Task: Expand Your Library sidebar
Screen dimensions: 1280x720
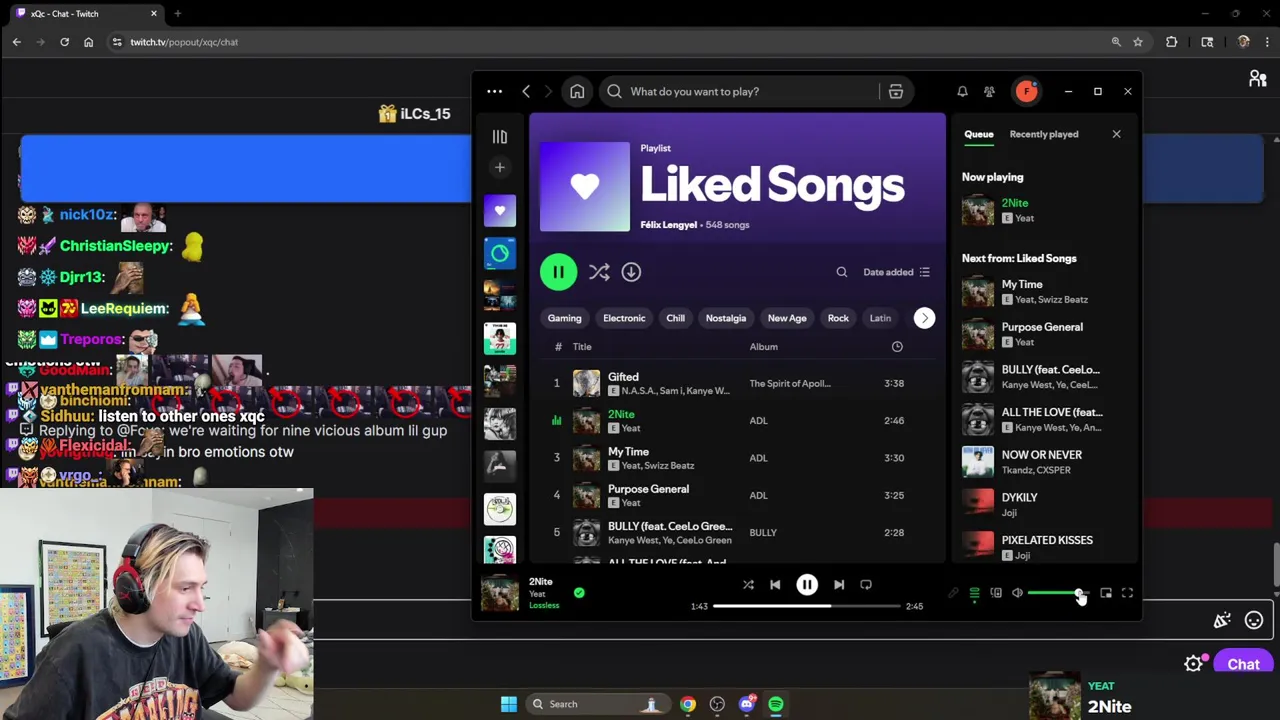Action: (500, 137)
